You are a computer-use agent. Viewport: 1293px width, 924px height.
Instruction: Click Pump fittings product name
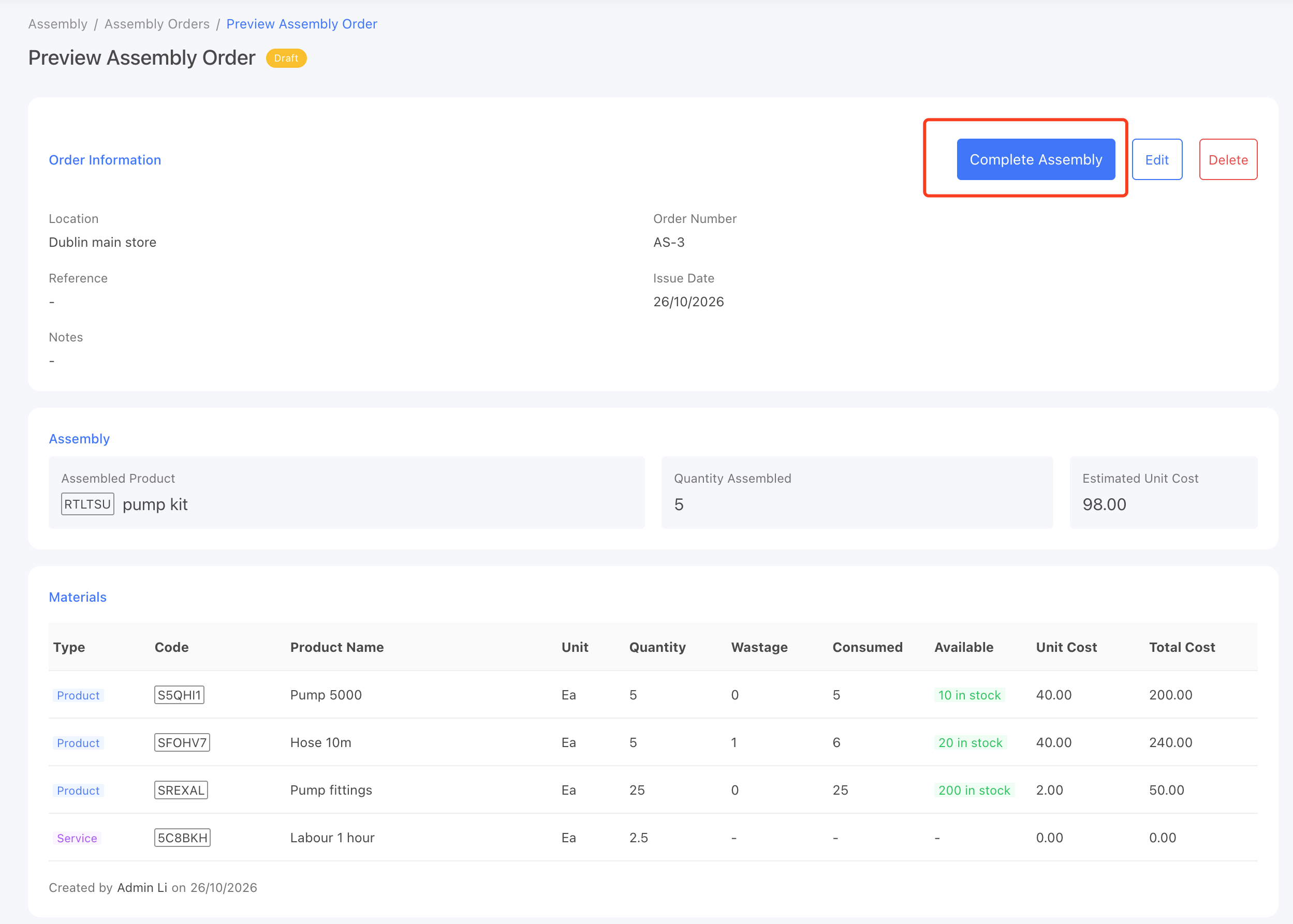(x=331, y=789)
